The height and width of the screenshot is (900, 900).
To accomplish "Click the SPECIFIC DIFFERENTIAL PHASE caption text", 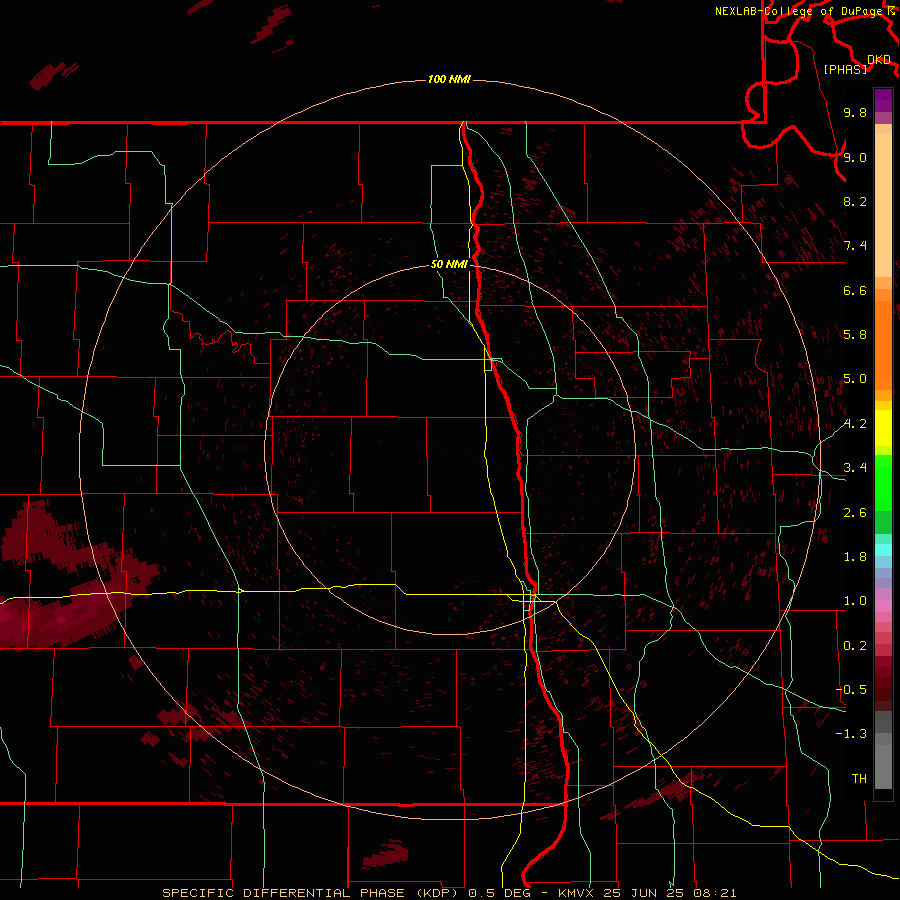I will pos(286,893).
